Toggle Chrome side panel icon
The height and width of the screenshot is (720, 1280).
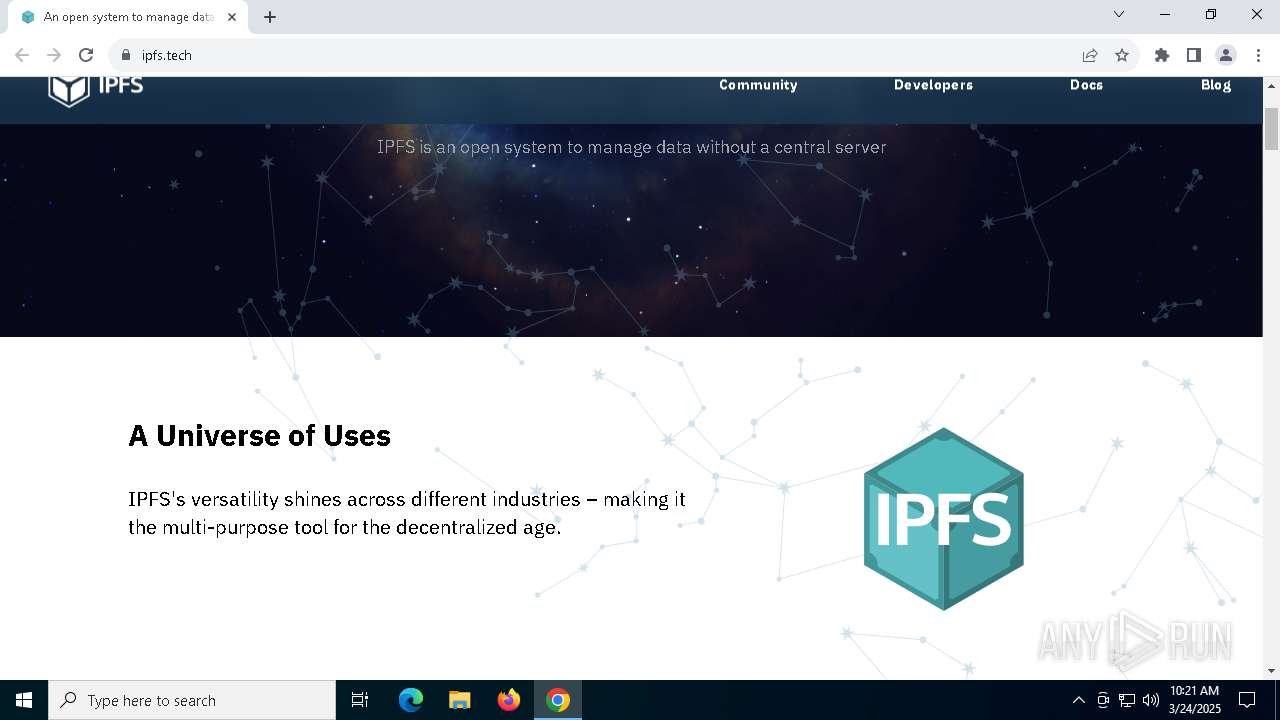pyautogui.click(x=1193, y=55)
